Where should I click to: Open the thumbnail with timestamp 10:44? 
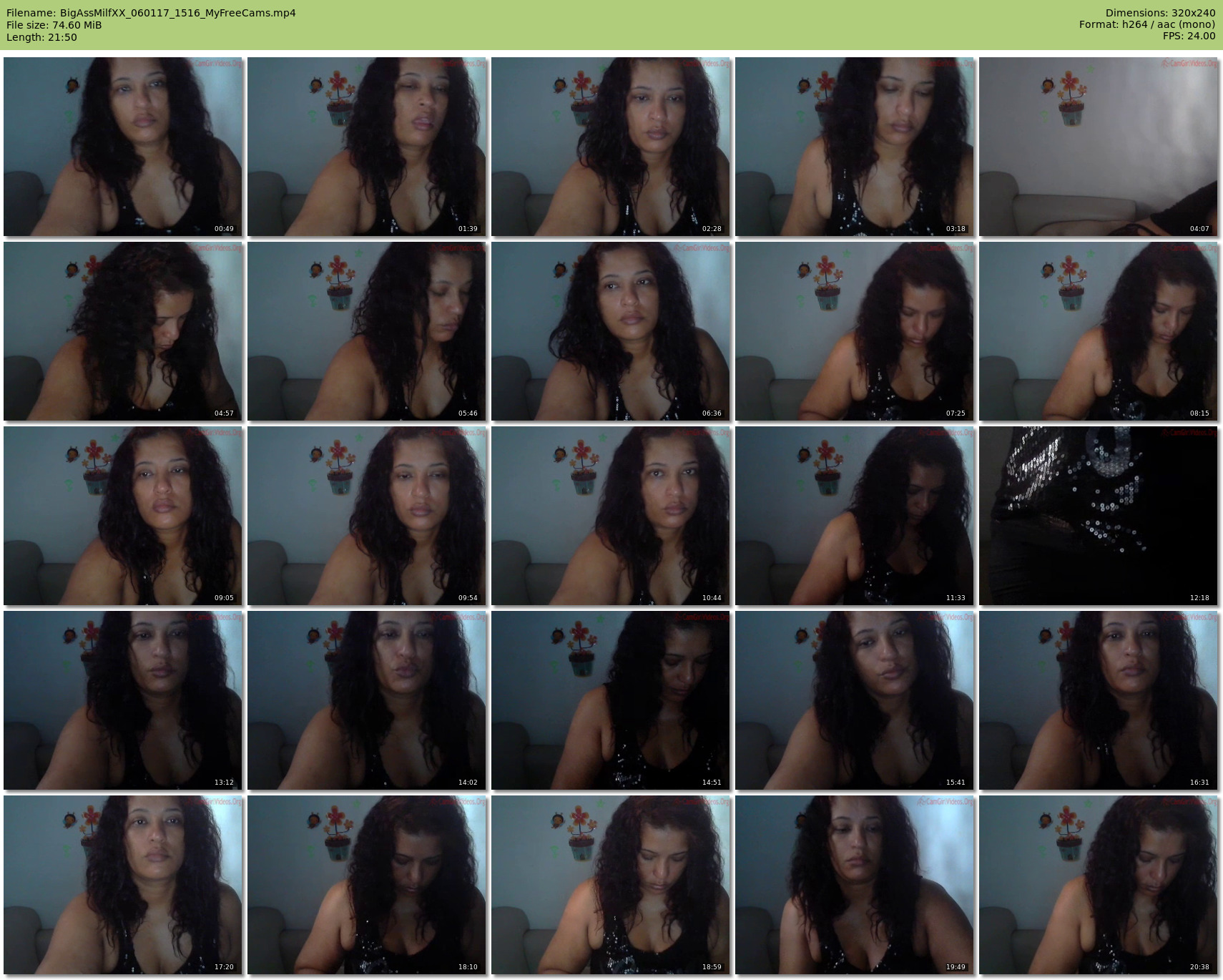click(x=611, y=516)
